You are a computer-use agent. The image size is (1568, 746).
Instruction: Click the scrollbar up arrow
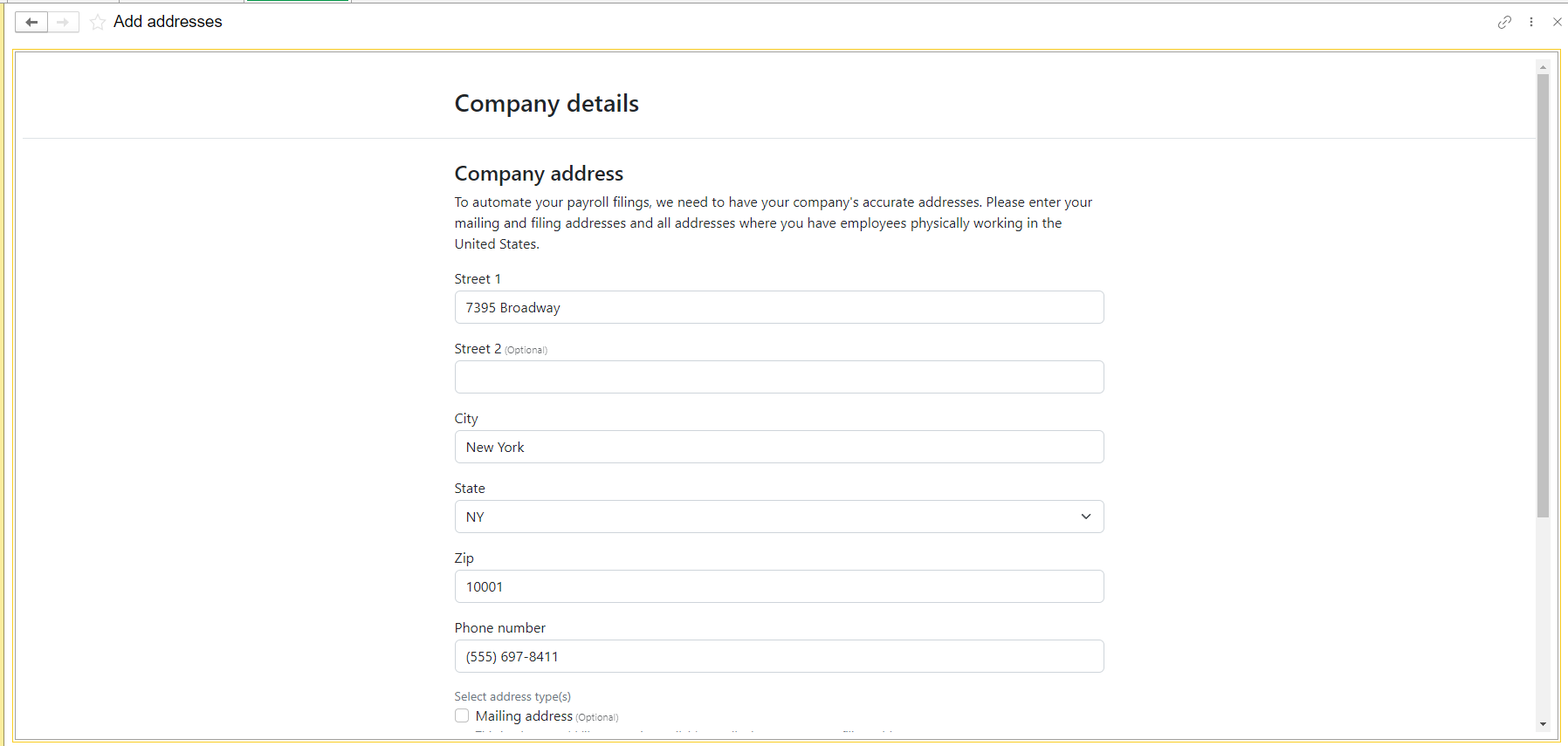pyautogui.click(x=1543, y=66)
